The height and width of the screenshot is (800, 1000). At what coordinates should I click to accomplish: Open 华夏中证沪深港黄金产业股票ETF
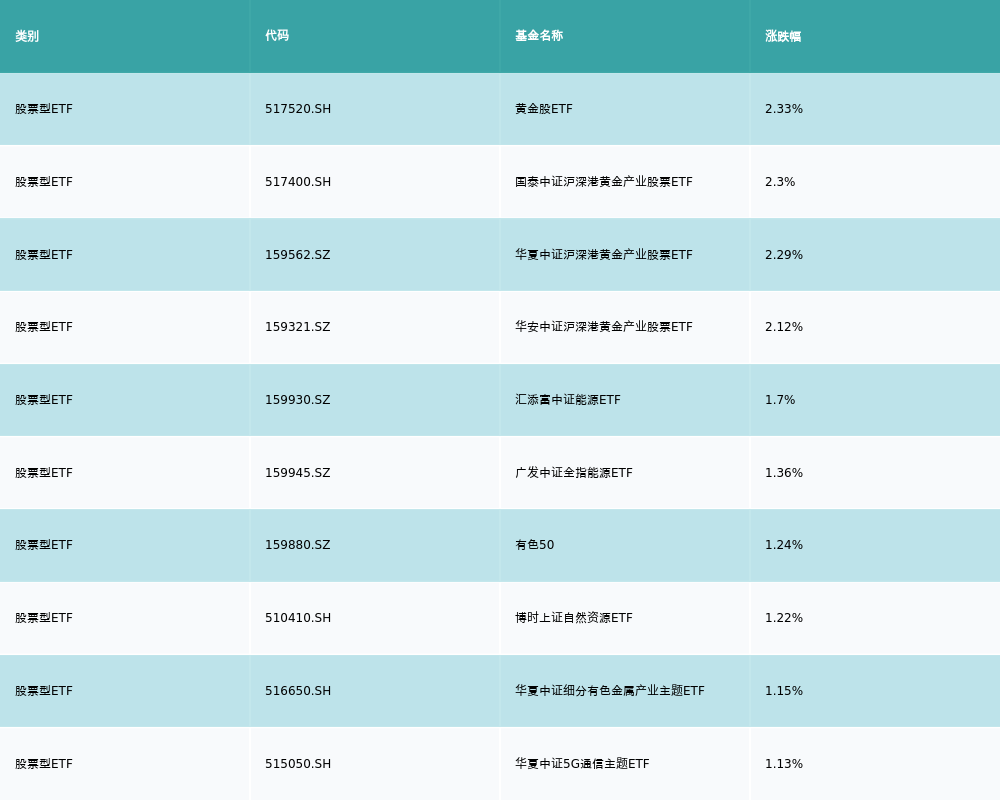pyautogui.click(x=604, y=255)
